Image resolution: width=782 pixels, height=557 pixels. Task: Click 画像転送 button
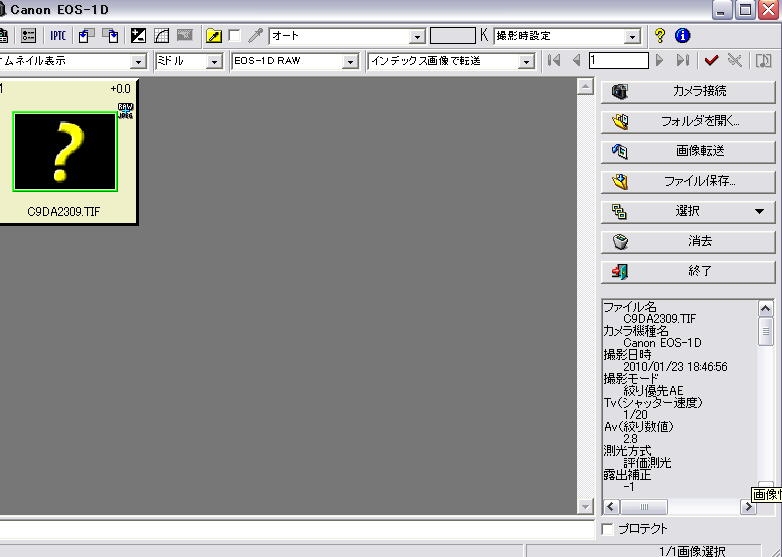click(x=688, y=151)
